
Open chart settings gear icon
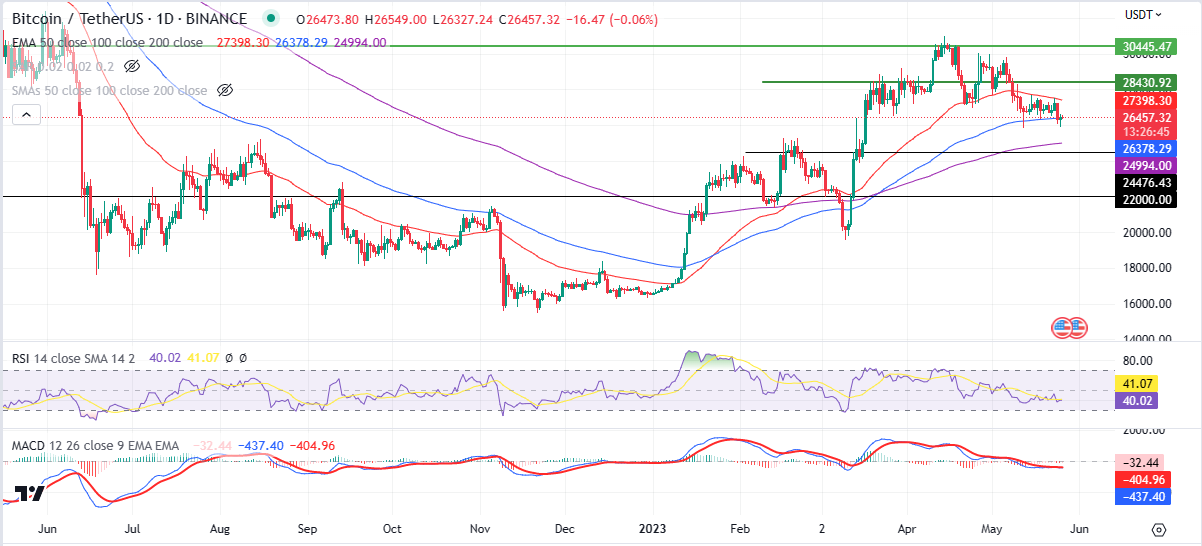tap(1159, 529)
